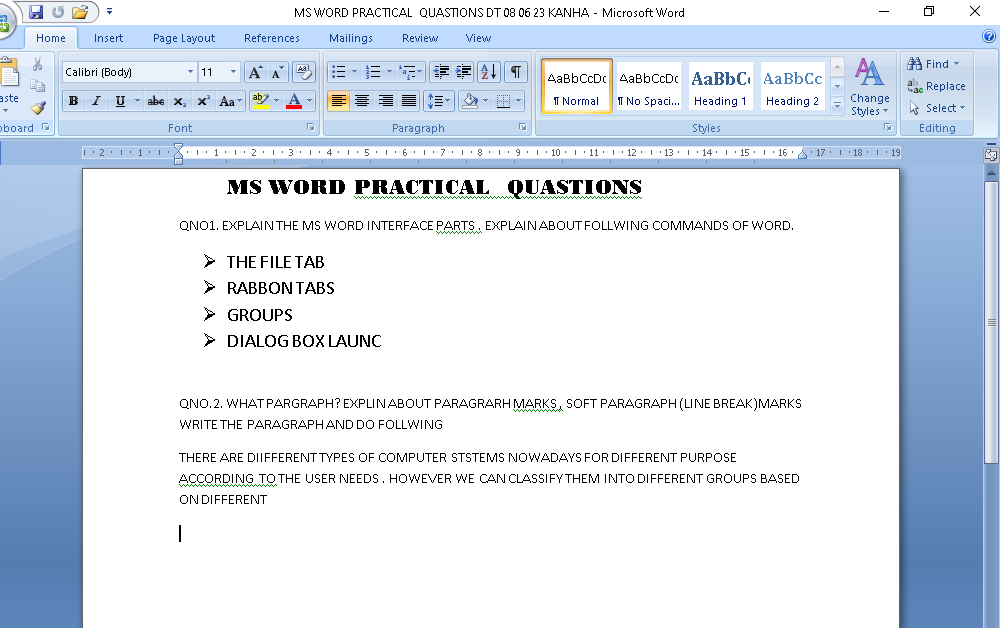1000x628 pixels.
Task: Open the Mailings tab
Action: pyautogui.click(x=350, y=38)
